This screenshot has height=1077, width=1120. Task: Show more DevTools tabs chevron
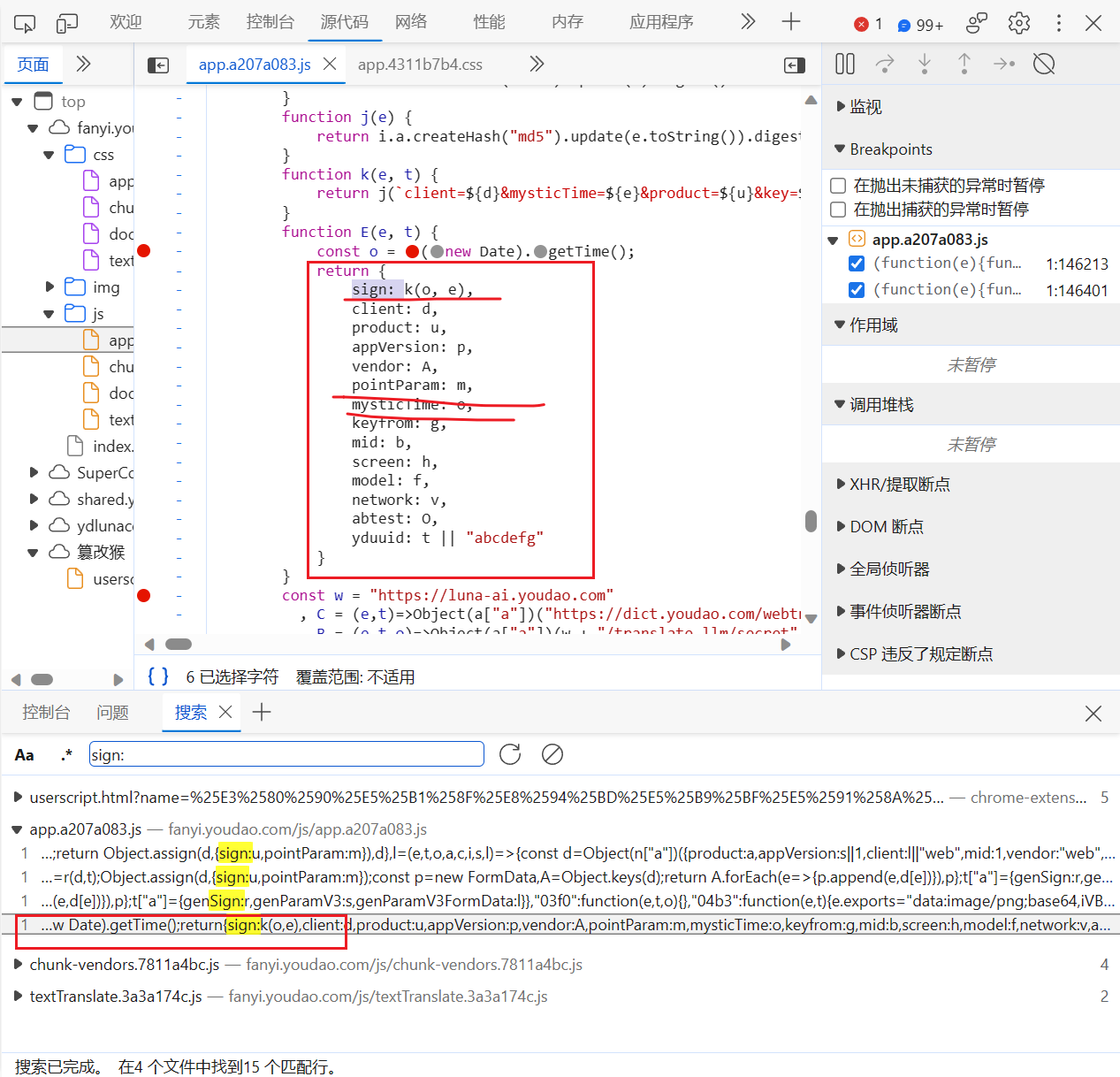pyautogui.click(x=748, y=21)
